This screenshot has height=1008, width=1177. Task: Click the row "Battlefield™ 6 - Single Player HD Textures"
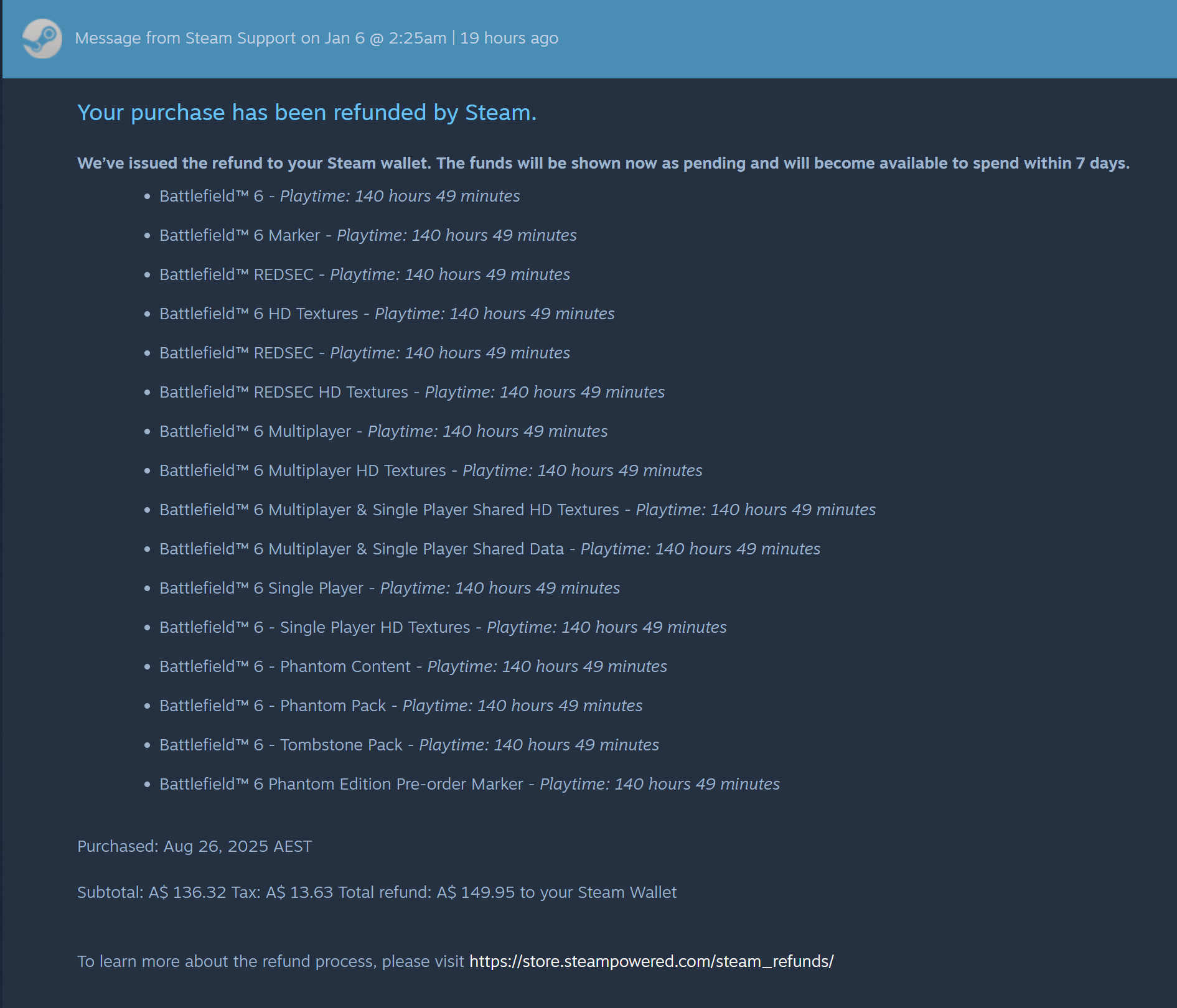point(443,627)
